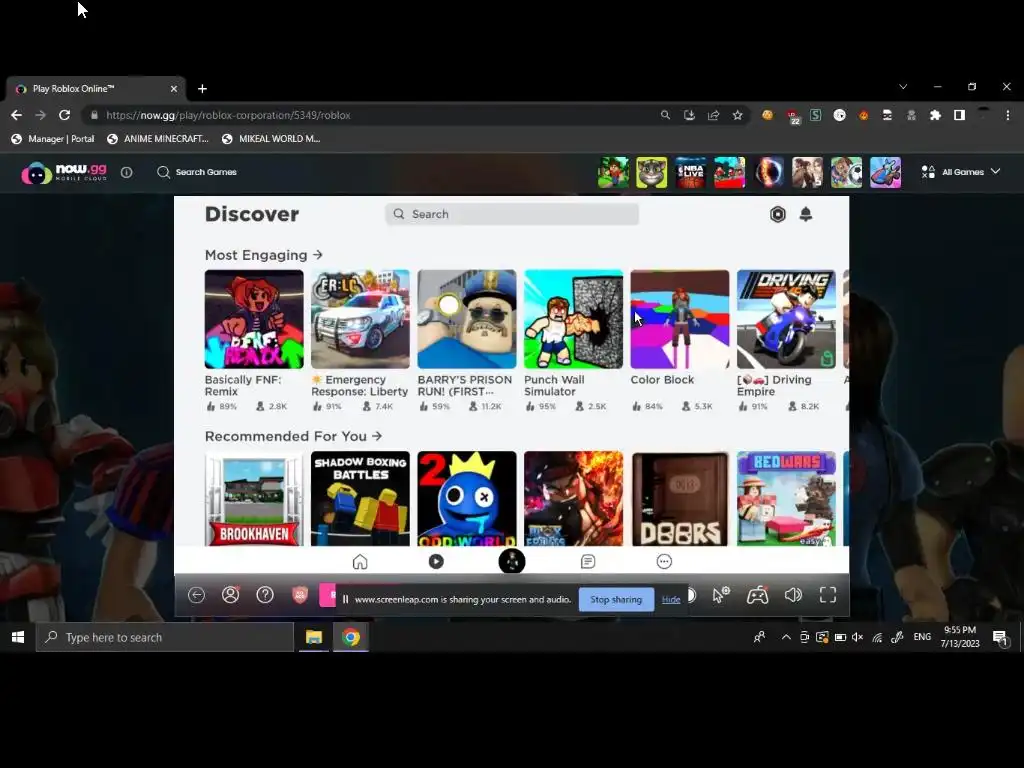Click the NBA Live game shortcut icon
Screen dimensions: 1024x768
(691, 173)
